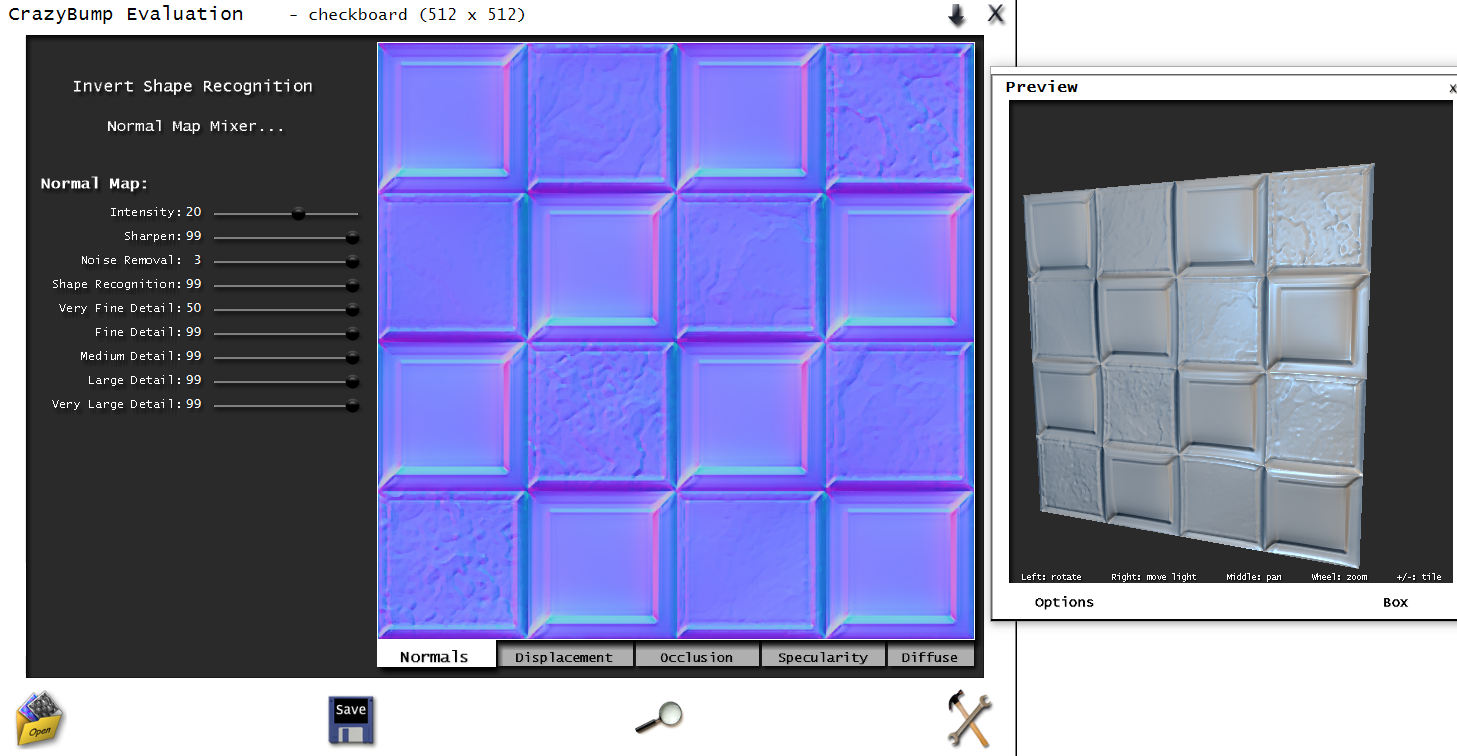Screen dimensions: 1457x756
Task: Click the Noise Removal value 3
Action: coord(197,260)
